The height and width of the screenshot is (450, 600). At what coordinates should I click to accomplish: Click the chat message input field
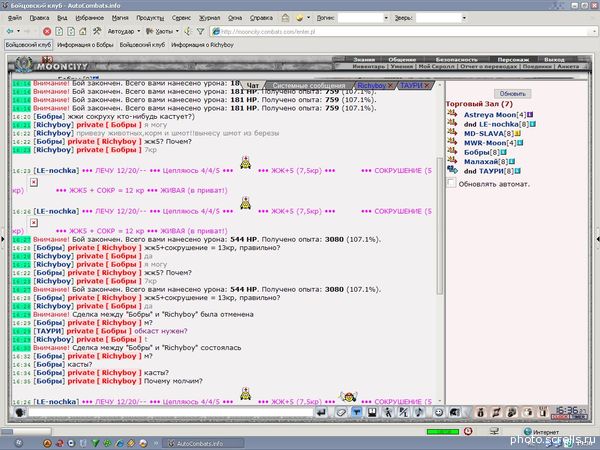[x=171, y=412]
